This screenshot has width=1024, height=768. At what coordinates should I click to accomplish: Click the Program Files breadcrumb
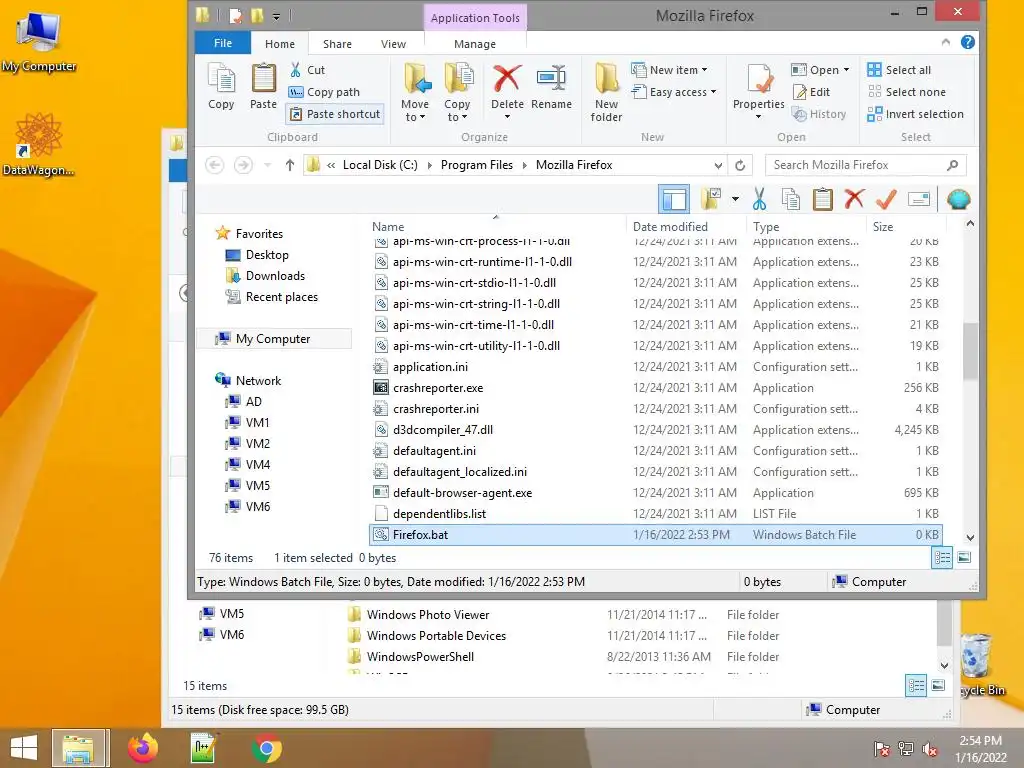point(477,165)
